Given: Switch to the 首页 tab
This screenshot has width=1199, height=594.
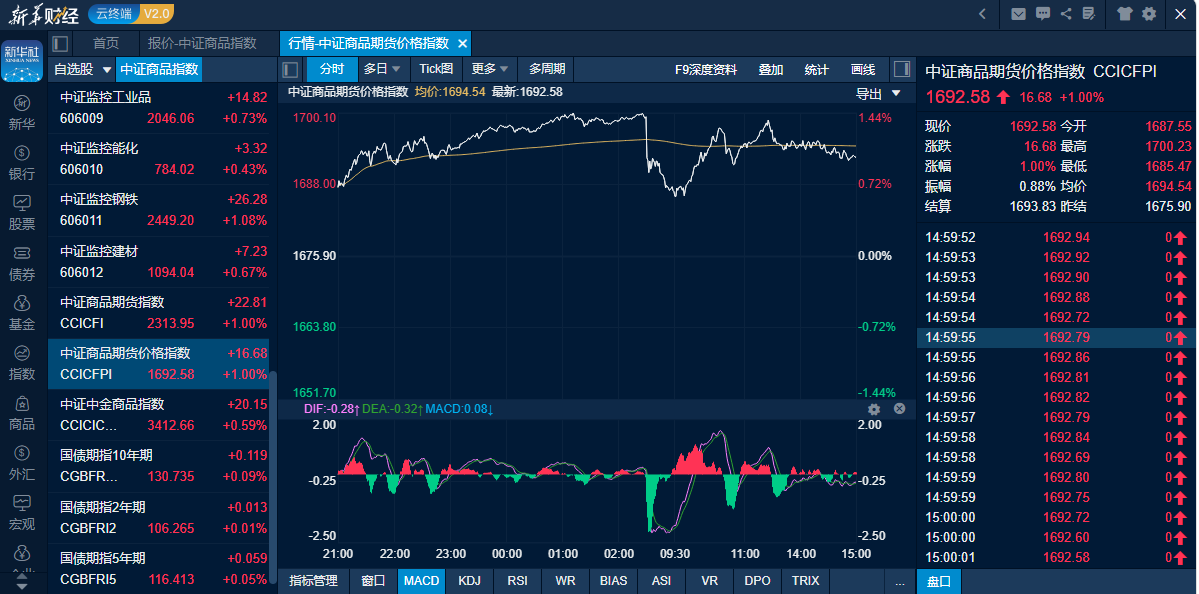Looking at the screenshot, I should [106, 44].
